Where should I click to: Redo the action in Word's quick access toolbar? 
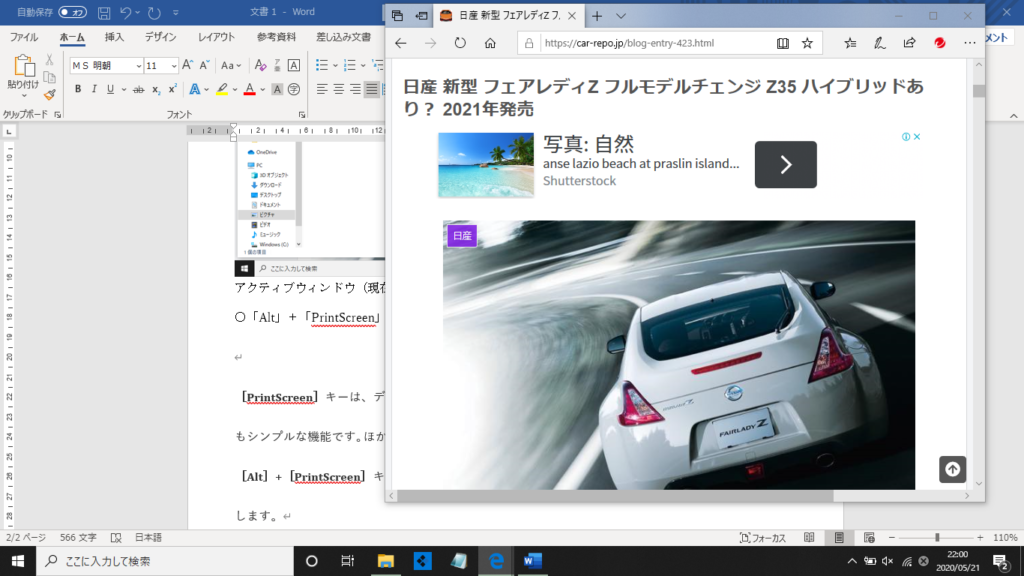coord(154,12)
